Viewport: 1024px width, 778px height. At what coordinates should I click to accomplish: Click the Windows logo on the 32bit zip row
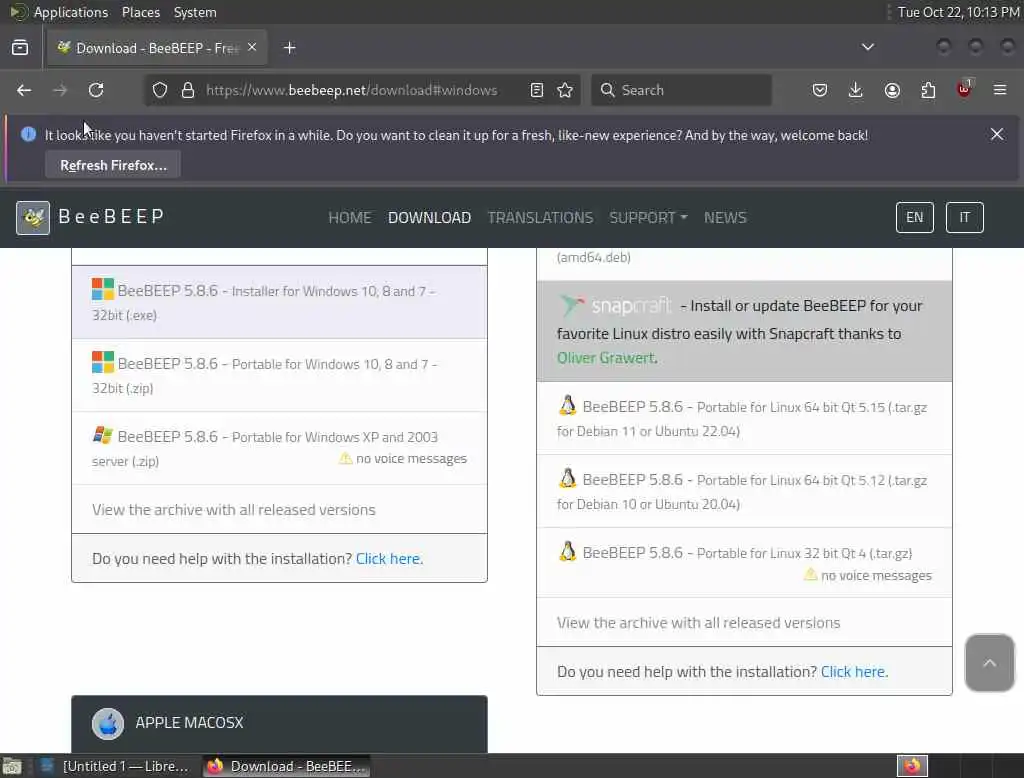coord(103,362)
